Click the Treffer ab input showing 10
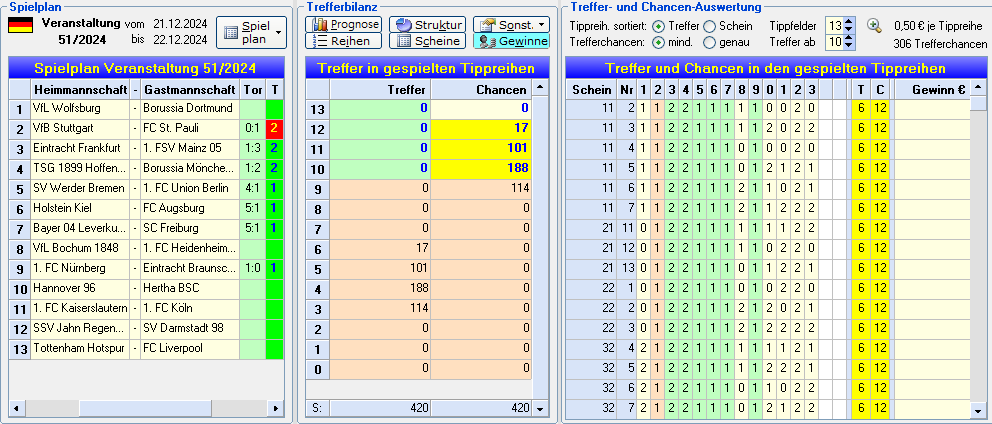This screenshot has width=992, height=424. coord(835,43)
